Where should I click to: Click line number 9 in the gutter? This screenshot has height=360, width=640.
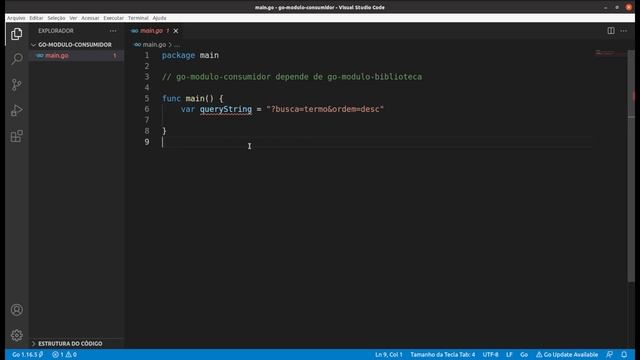(147, 142)
